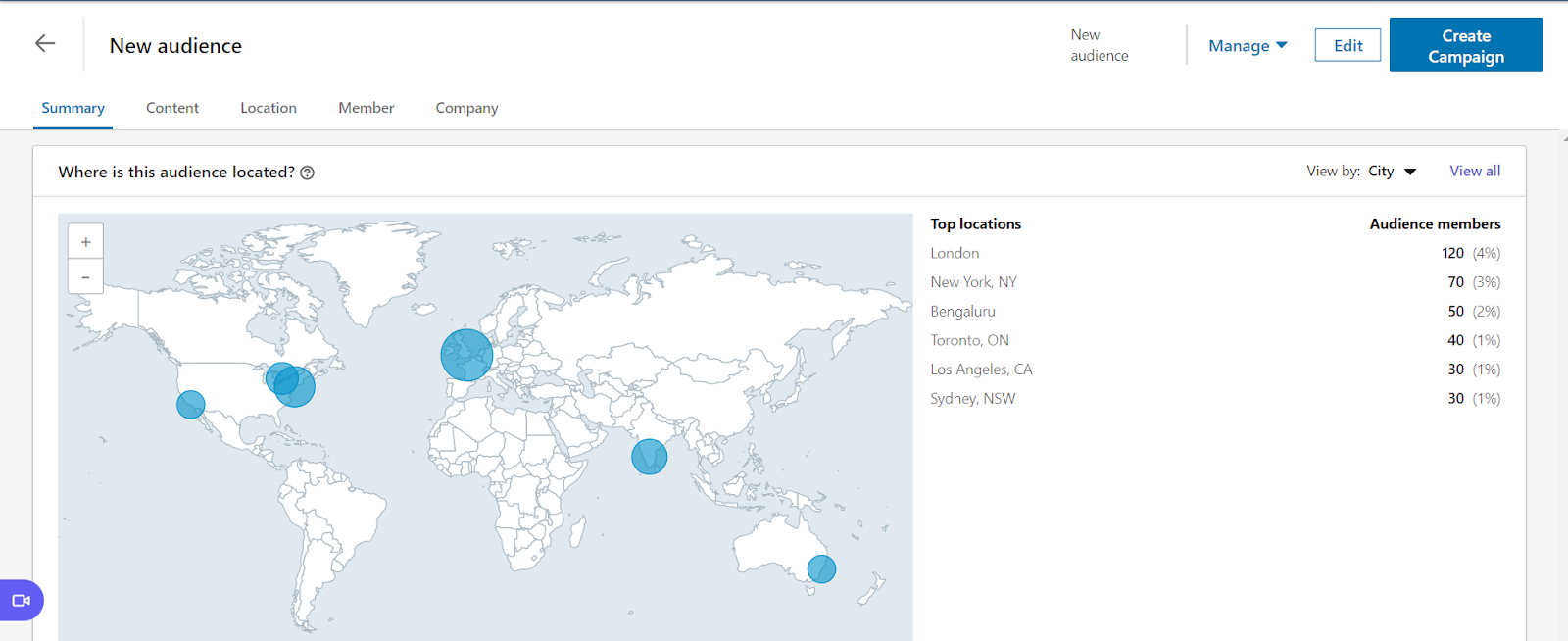1568x641 pixels.
Task: Click the Create Campaign button
Action: click(x=1465, y=45)
